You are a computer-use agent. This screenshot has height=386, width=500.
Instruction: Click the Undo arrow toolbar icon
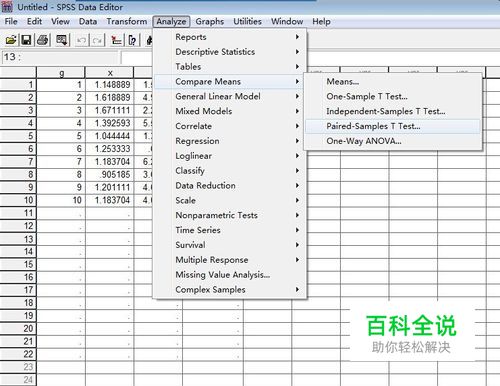click(81, 40)
